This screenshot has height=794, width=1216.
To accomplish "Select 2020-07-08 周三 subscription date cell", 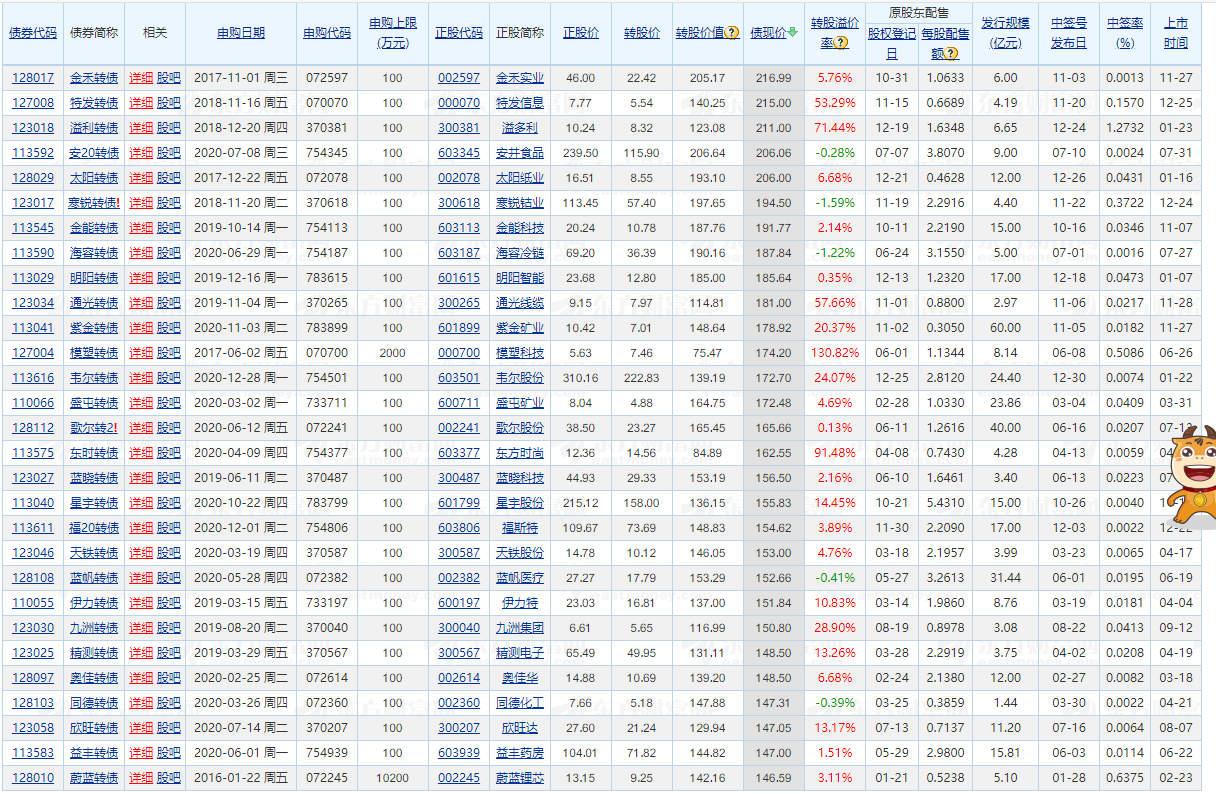I will (241, 153).
